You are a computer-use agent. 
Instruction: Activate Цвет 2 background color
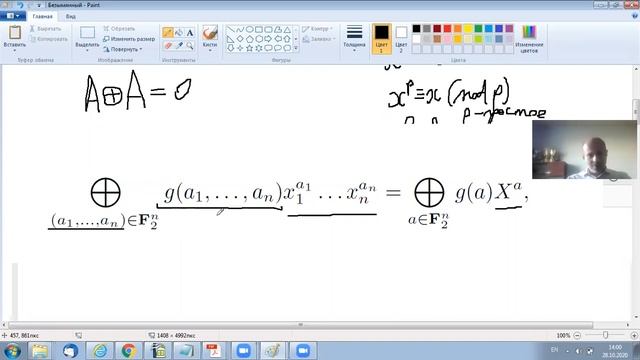click(401, 39)
